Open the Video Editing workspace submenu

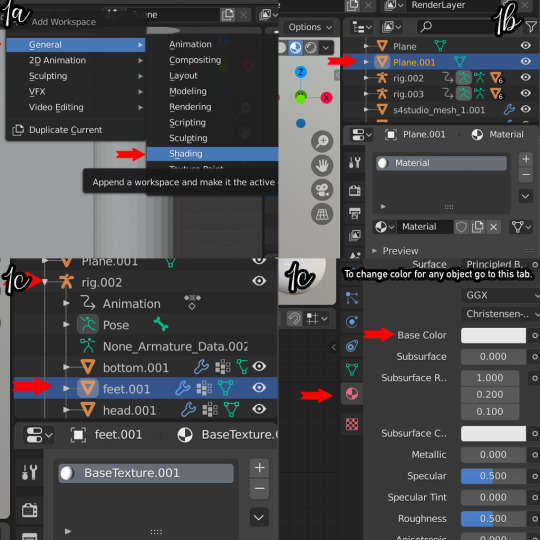[x=75, y=107]
